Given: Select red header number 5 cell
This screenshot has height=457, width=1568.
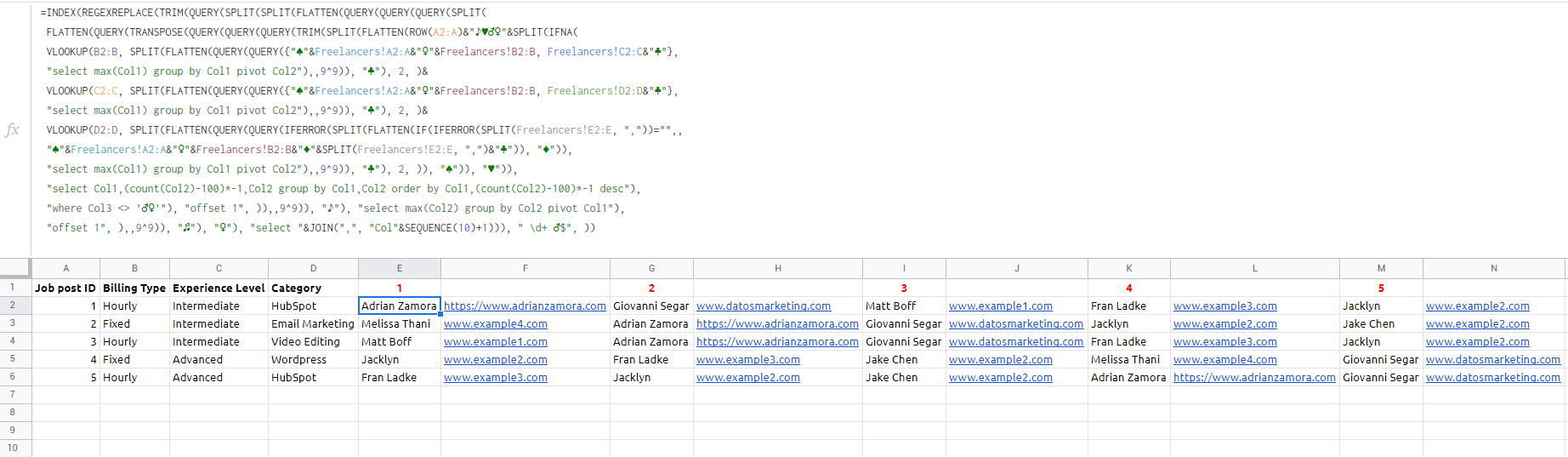Looking at the screenshot, I should pos(1381,288).
